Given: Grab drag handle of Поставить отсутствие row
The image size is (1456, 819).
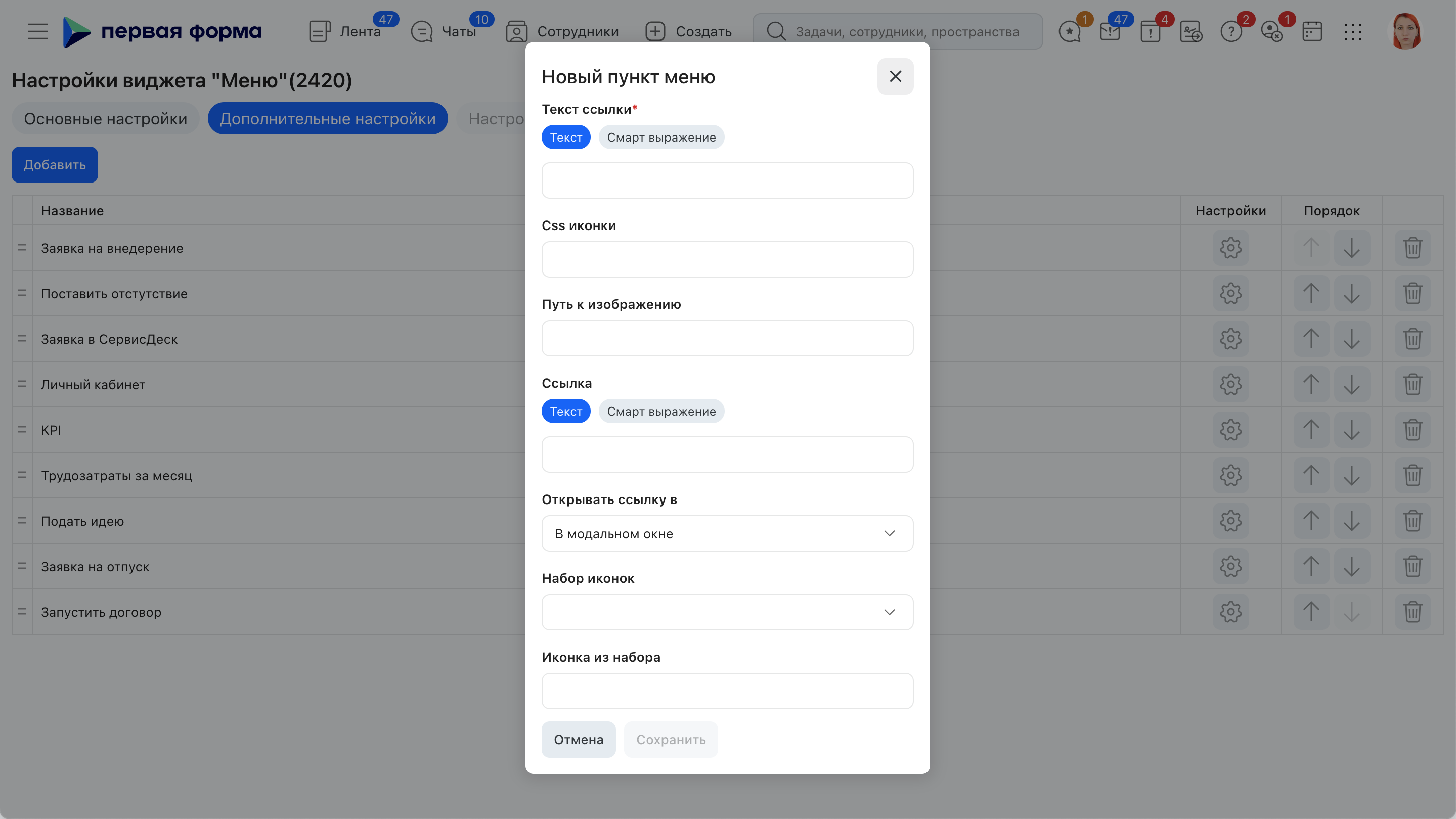Looking at the screenshot, I should click(x=22, y=293).
